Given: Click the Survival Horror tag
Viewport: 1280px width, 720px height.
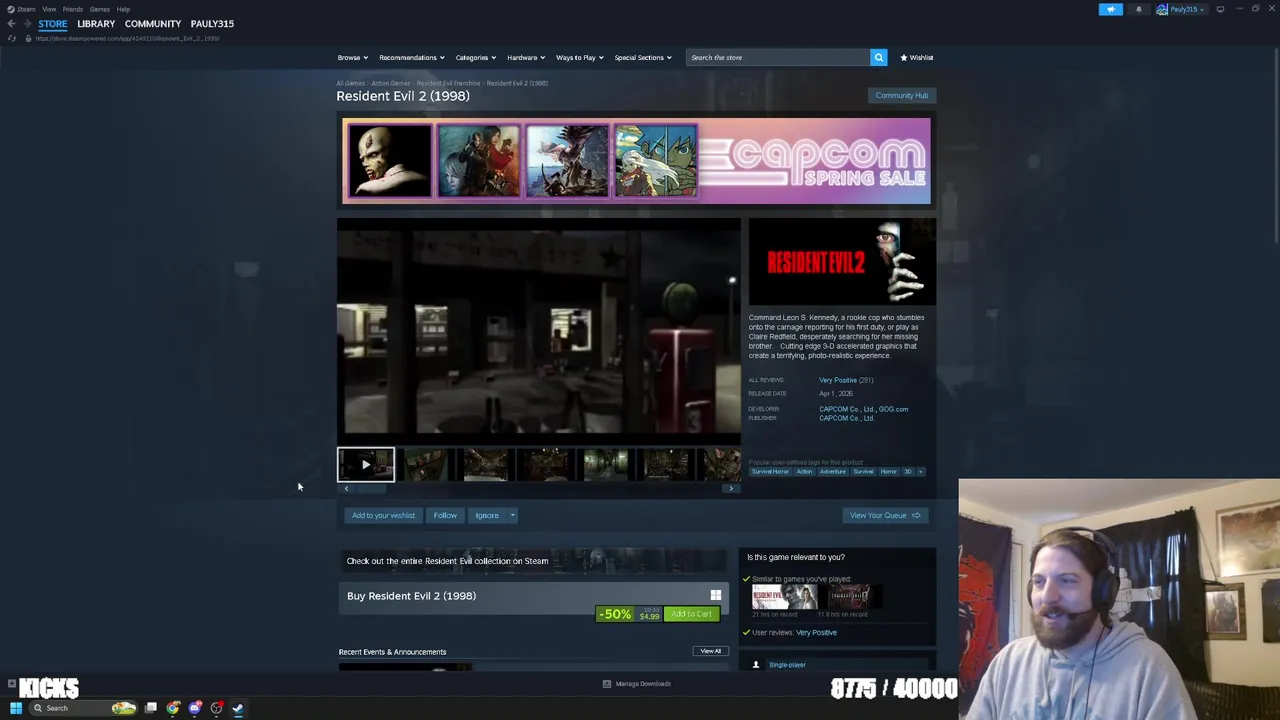Looking at the screenshot, I should pos(770,471).
